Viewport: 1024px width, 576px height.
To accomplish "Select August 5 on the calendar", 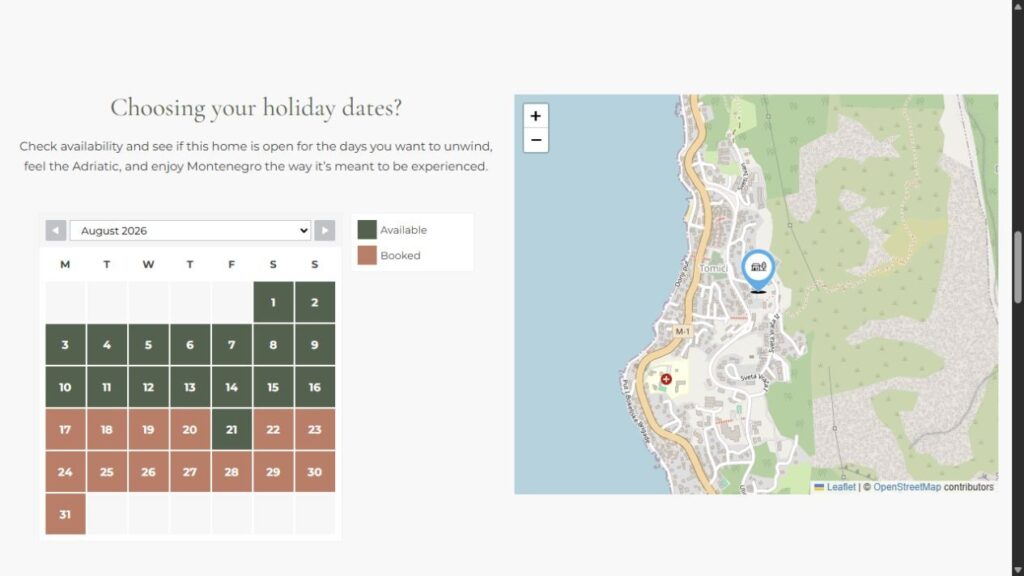I will (x=148, y=345).
